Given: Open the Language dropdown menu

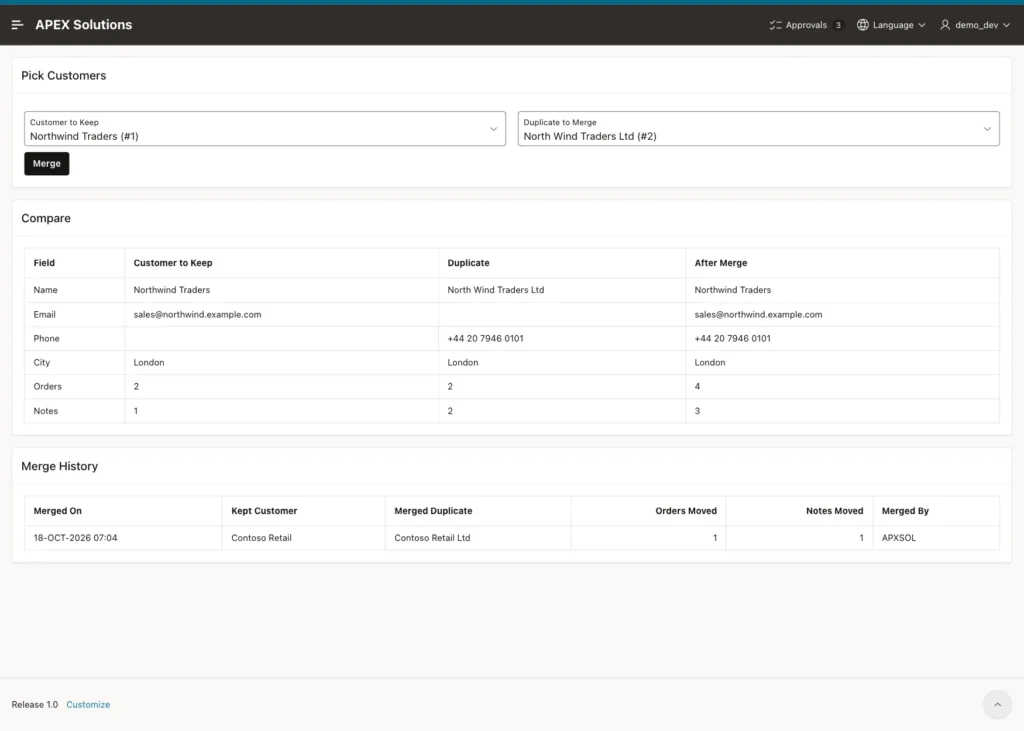Looking at the screenshot, I should pos(891,25).
